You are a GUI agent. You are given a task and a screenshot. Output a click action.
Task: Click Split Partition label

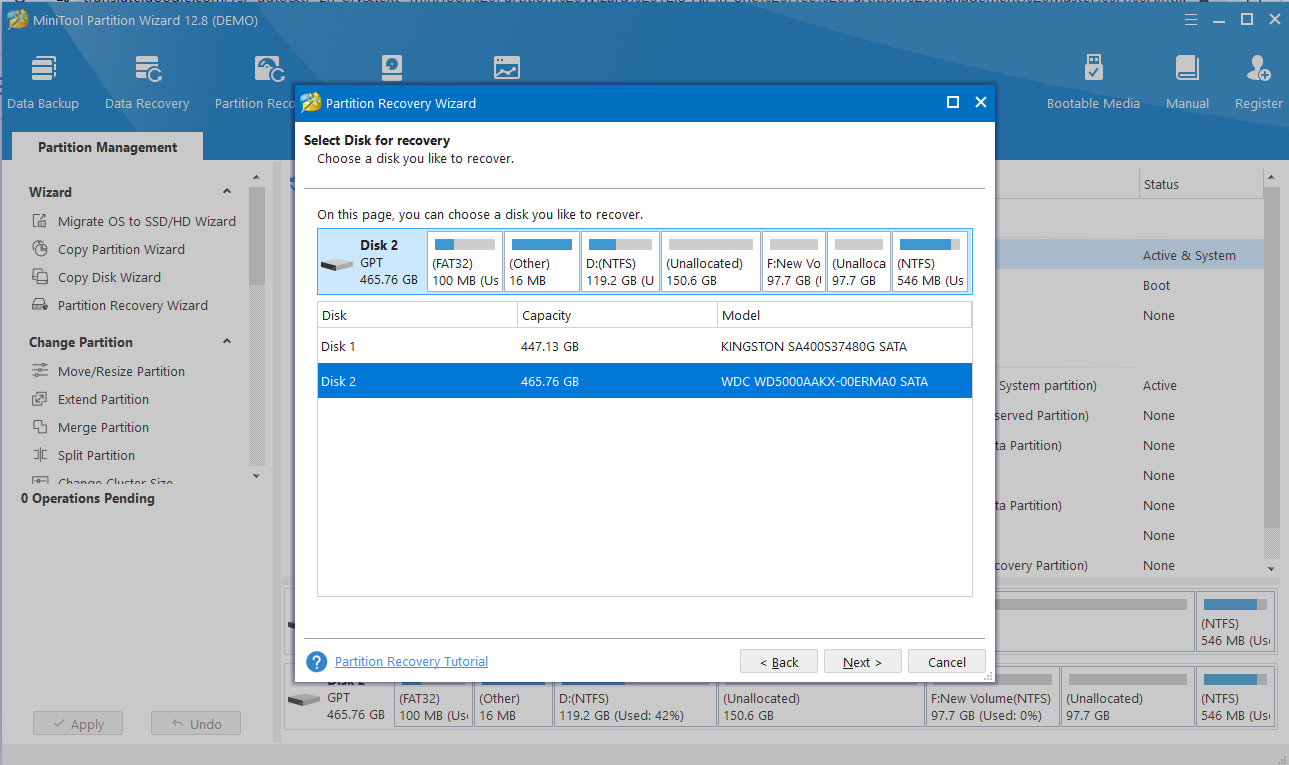click(x=96, y=455)
